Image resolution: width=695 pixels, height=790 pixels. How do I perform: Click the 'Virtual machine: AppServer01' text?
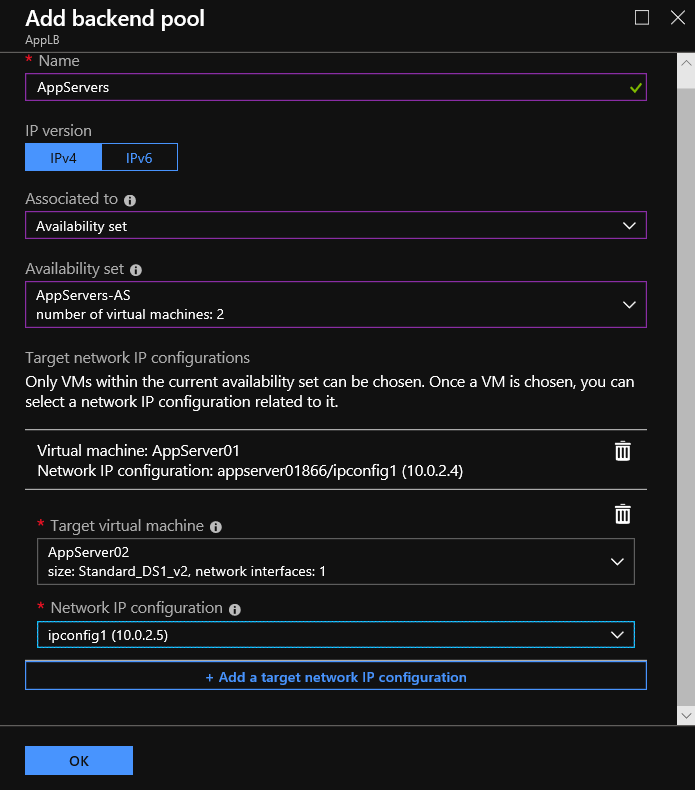tap(139, 450)
